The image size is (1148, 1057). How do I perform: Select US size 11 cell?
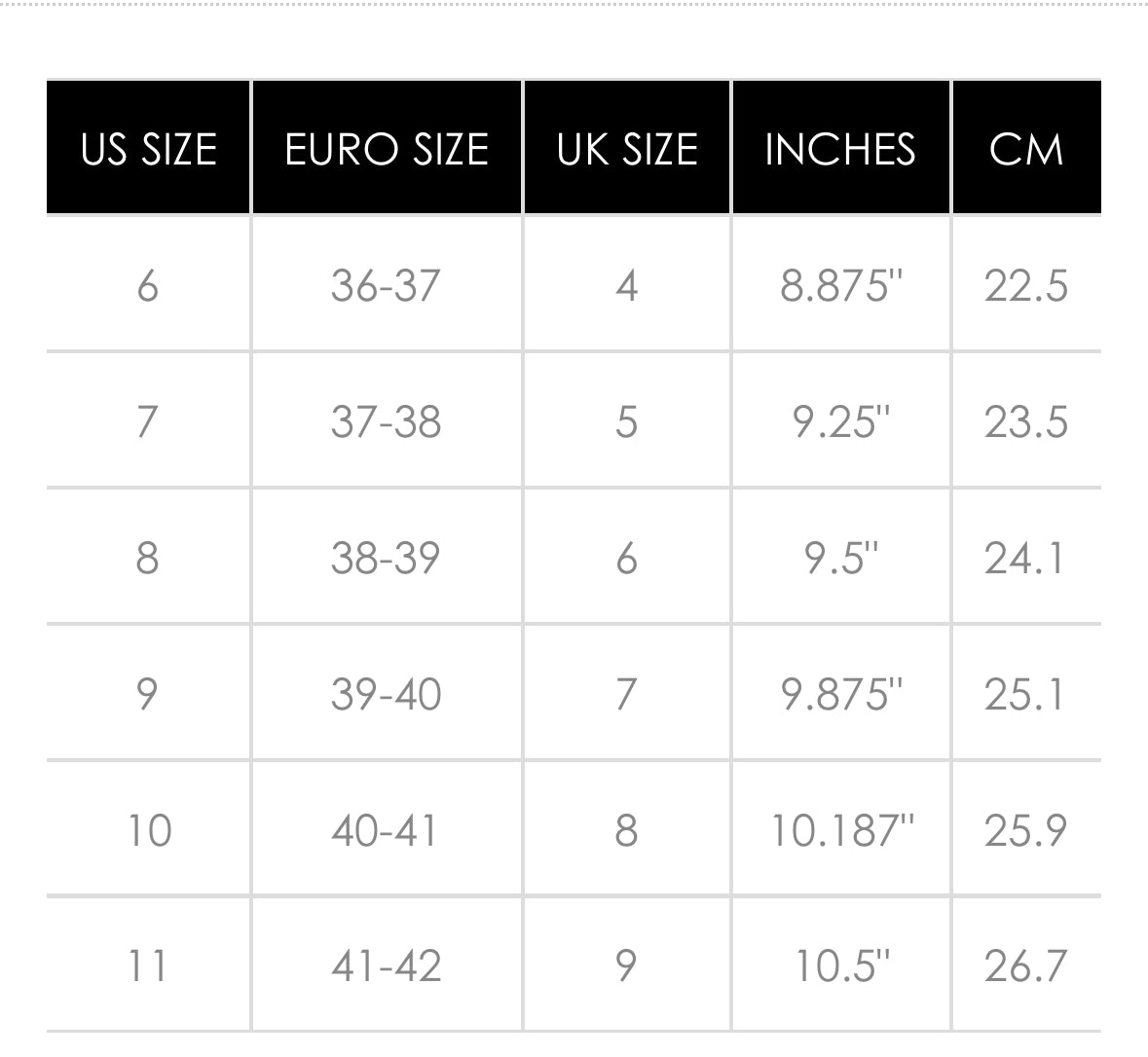148,966
